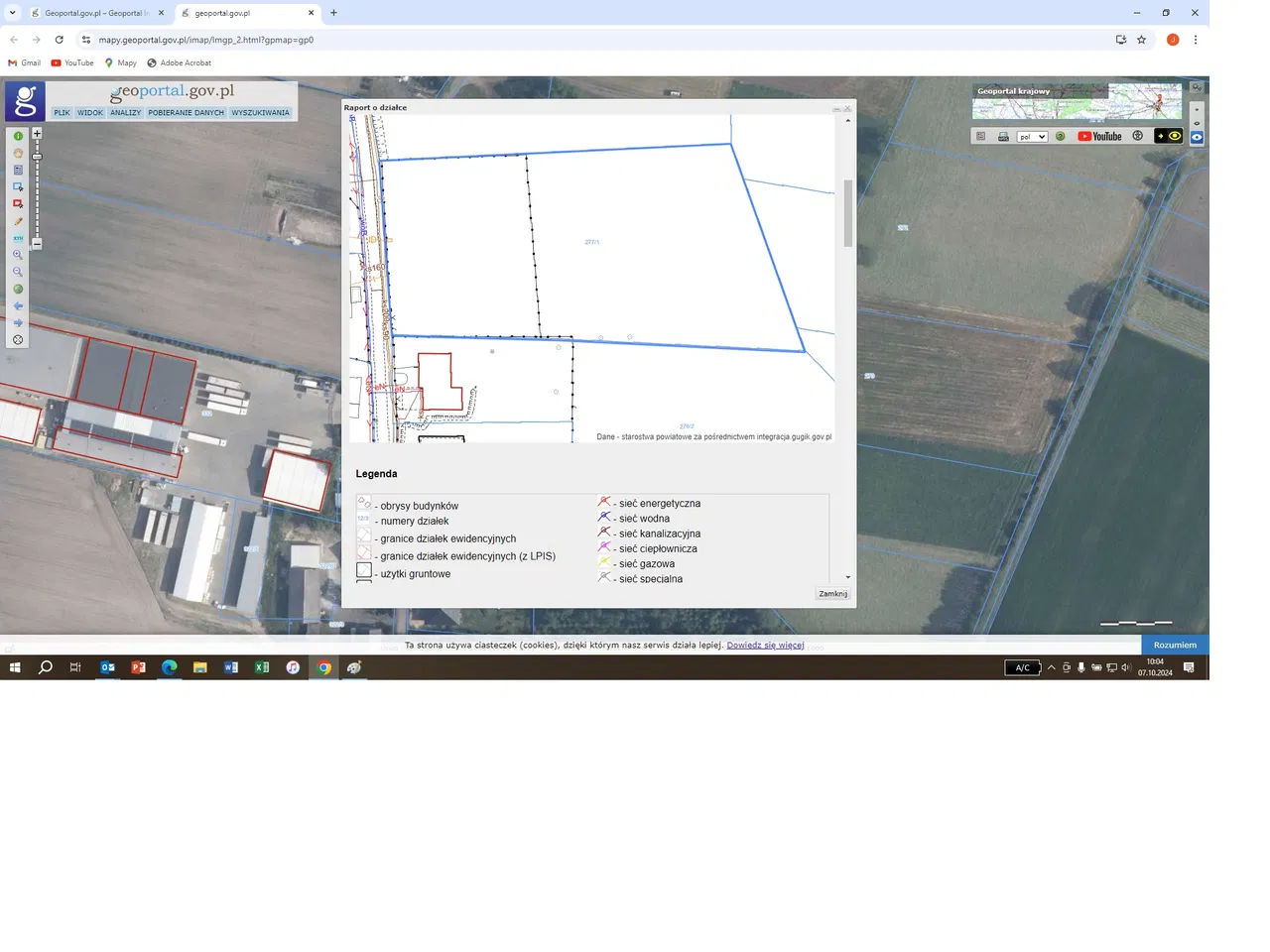Image resolution: width=1270 pixels, height=952 pixels.
Task: Open the XYH coordinates tool
Action: [x=18, y=238]
